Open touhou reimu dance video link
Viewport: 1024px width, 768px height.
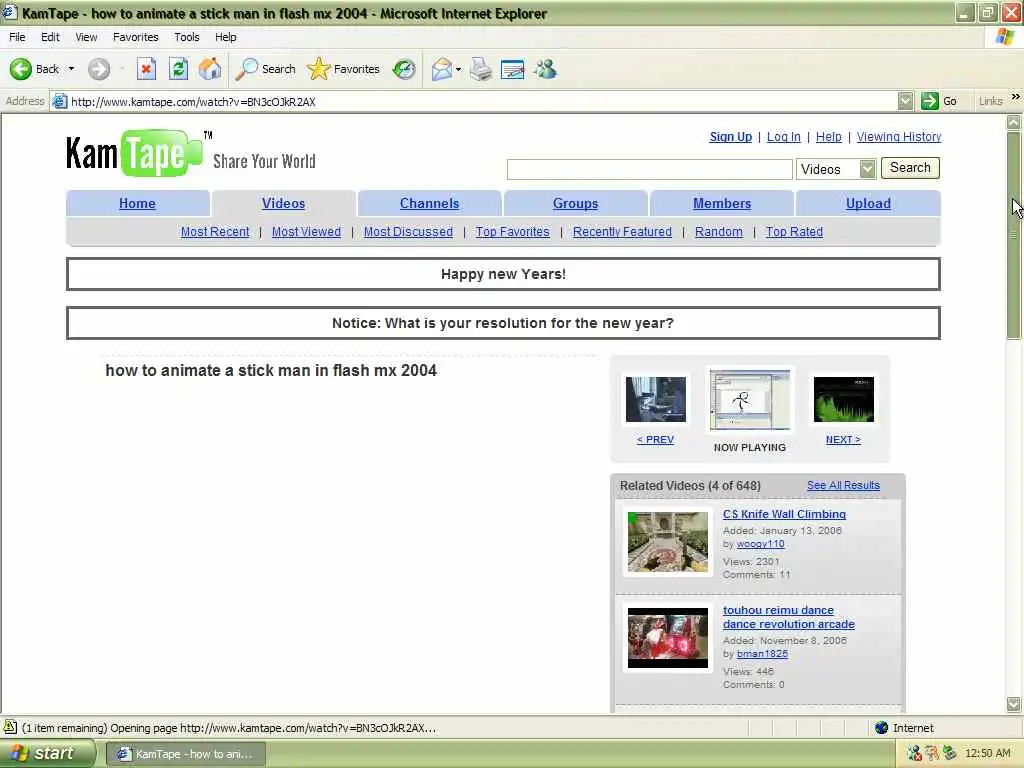(788, 617)
